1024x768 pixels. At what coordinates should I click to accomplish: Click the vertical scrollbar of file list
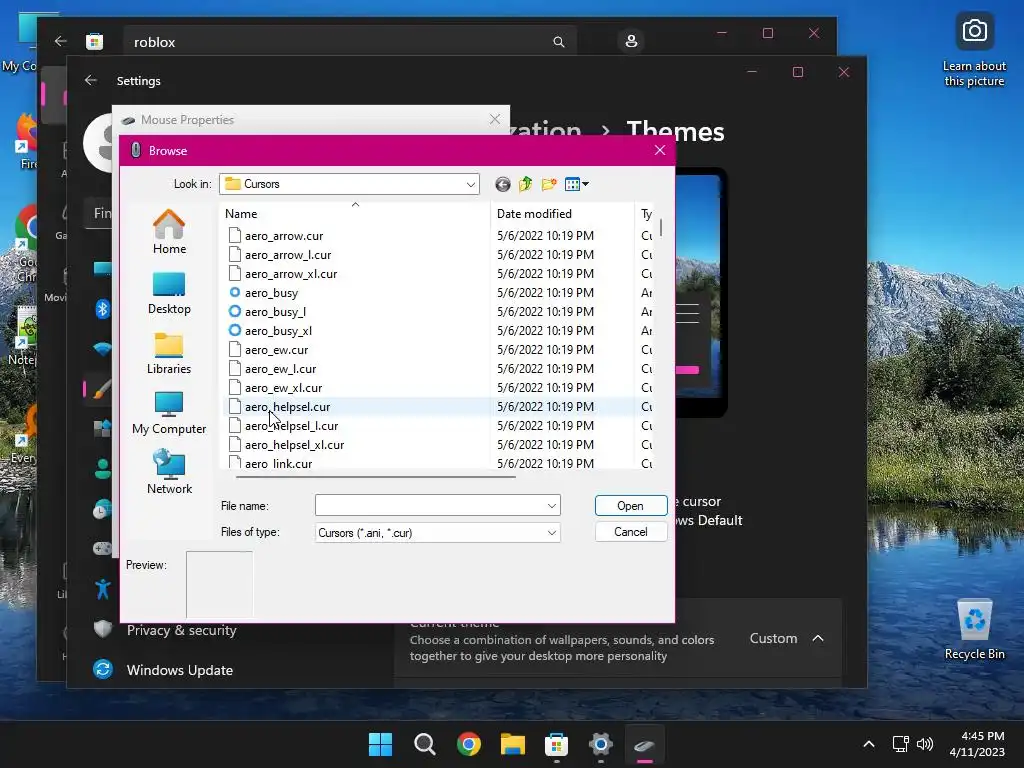click(x=661, y=227)
